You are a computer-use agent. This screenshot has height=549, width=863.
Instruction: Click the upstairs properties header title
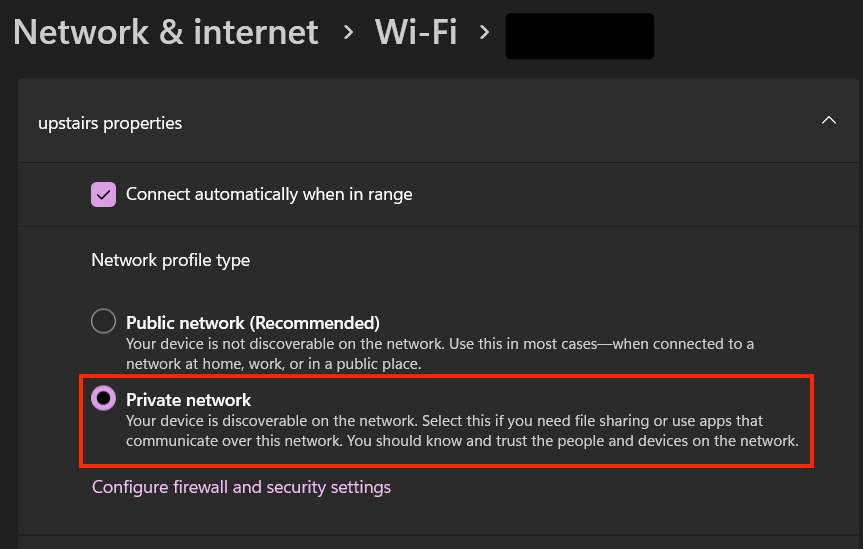110,123
